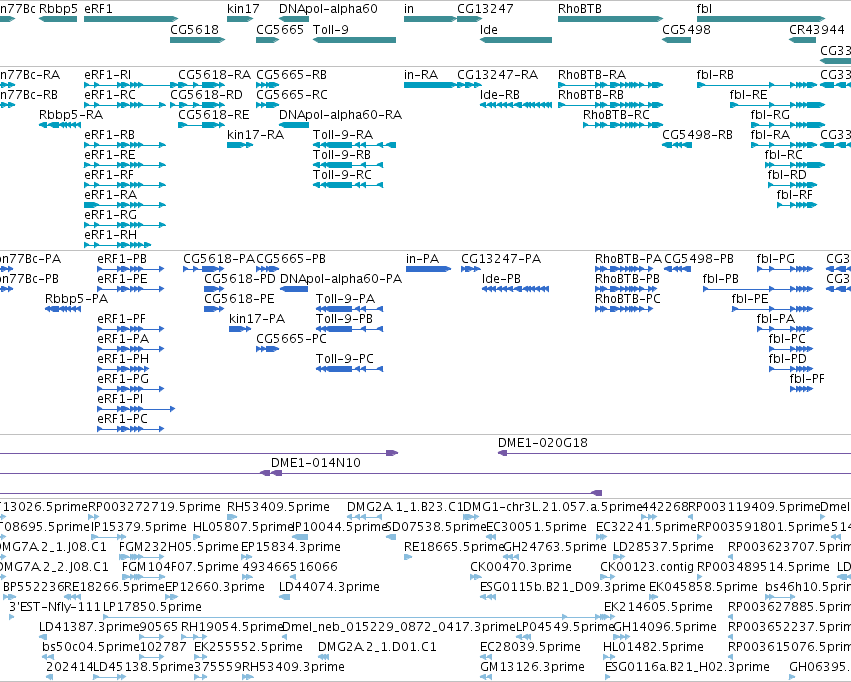Open transcript CG5665-RC
The image size is (851, 682).
pyautogui.click(x=291, y=95)
